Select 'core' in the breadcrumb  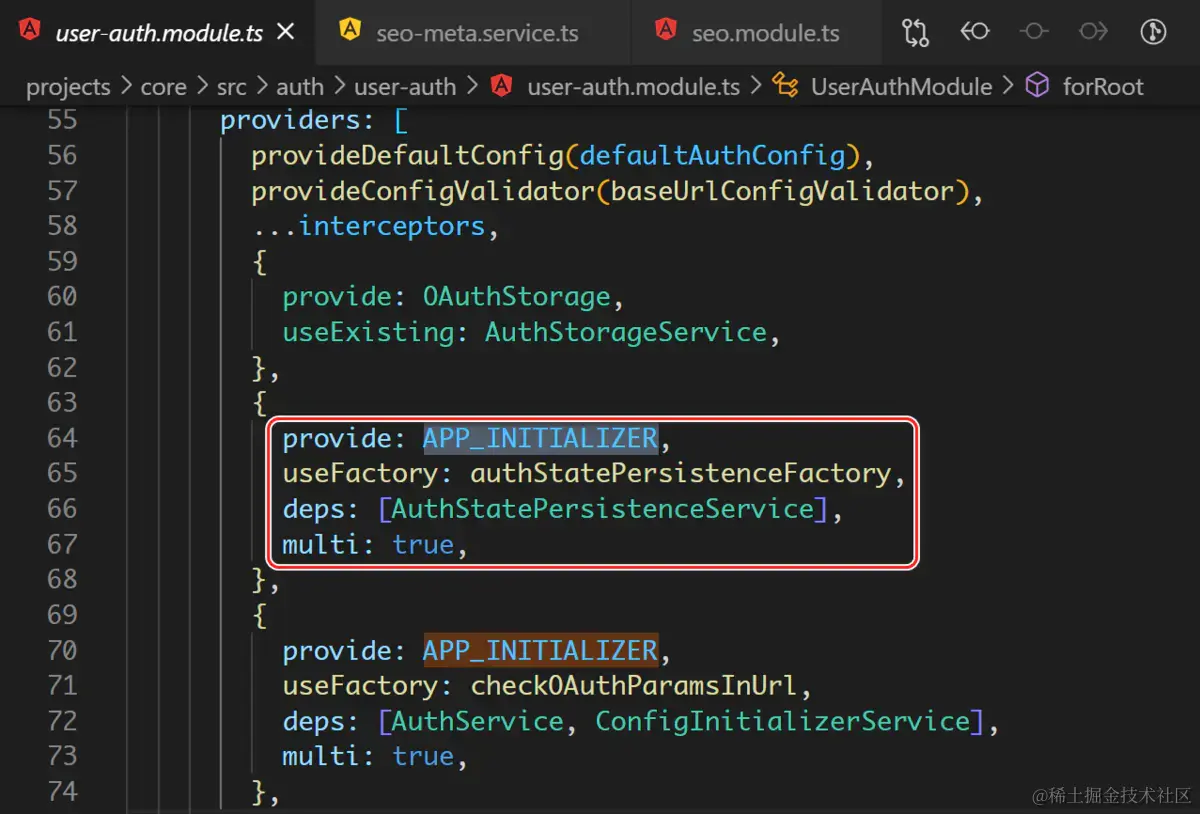click(x=164, y=87)
